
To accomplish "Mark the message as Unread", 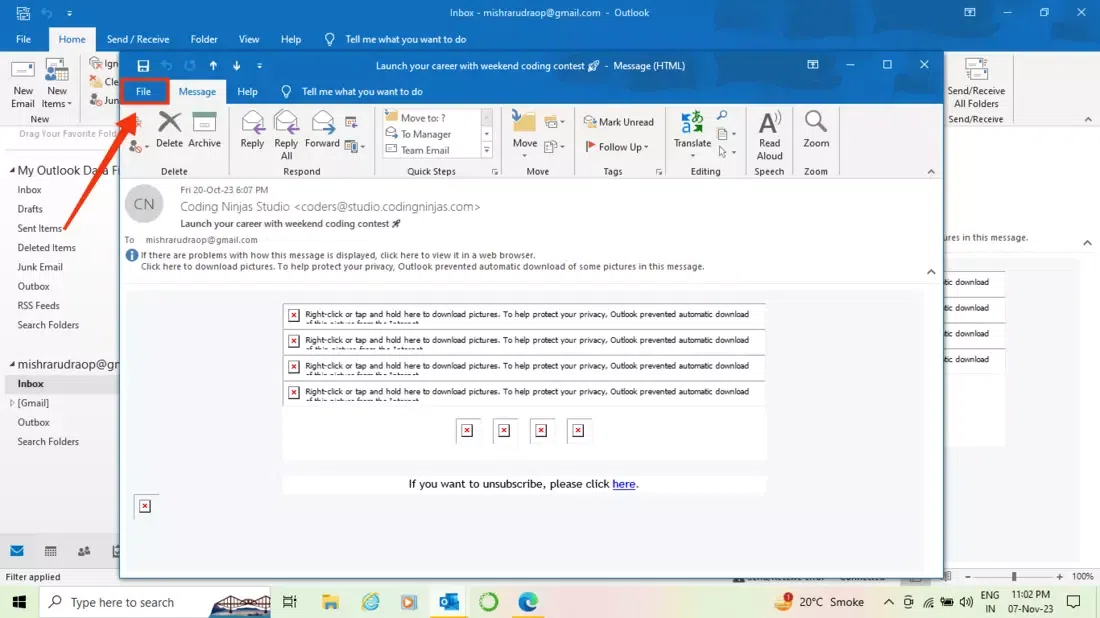I will pos(618,122).
